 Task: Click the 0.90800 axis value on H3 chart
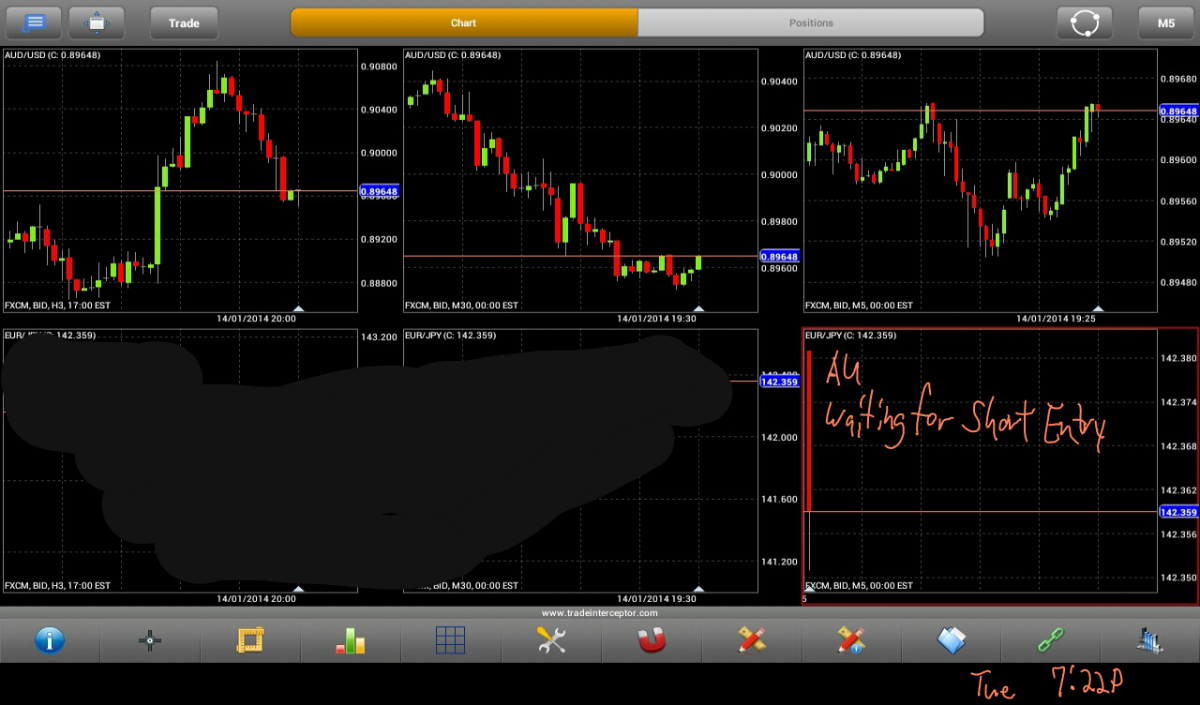[x=378, y=66]
